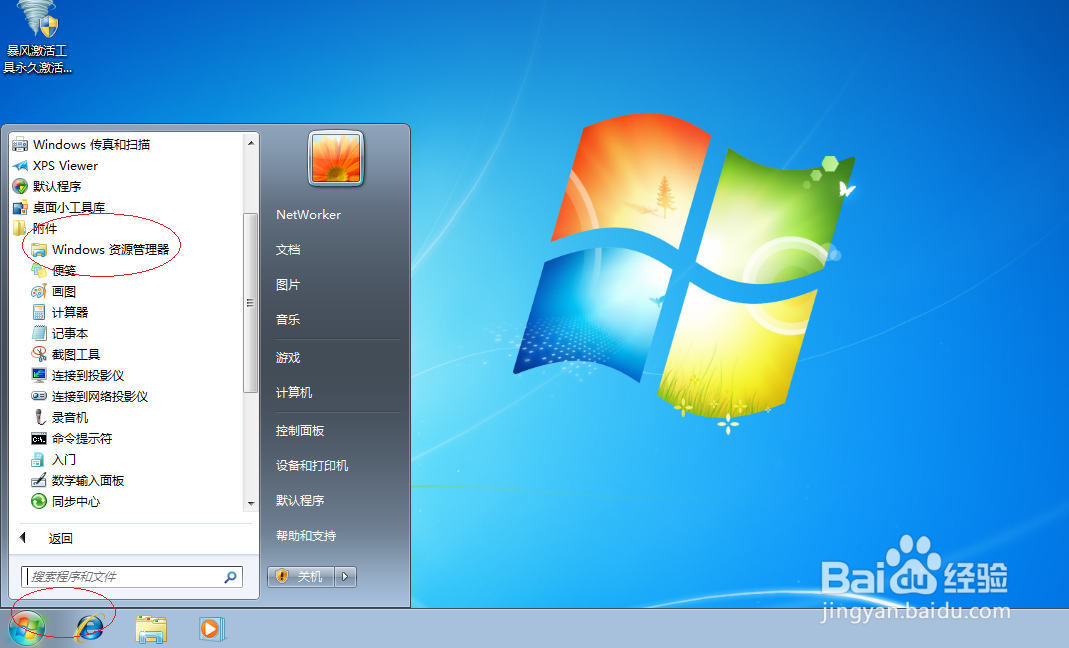
Task: Select 暴风激活工具 desktop icon
Action: click(x=37, y=38)
